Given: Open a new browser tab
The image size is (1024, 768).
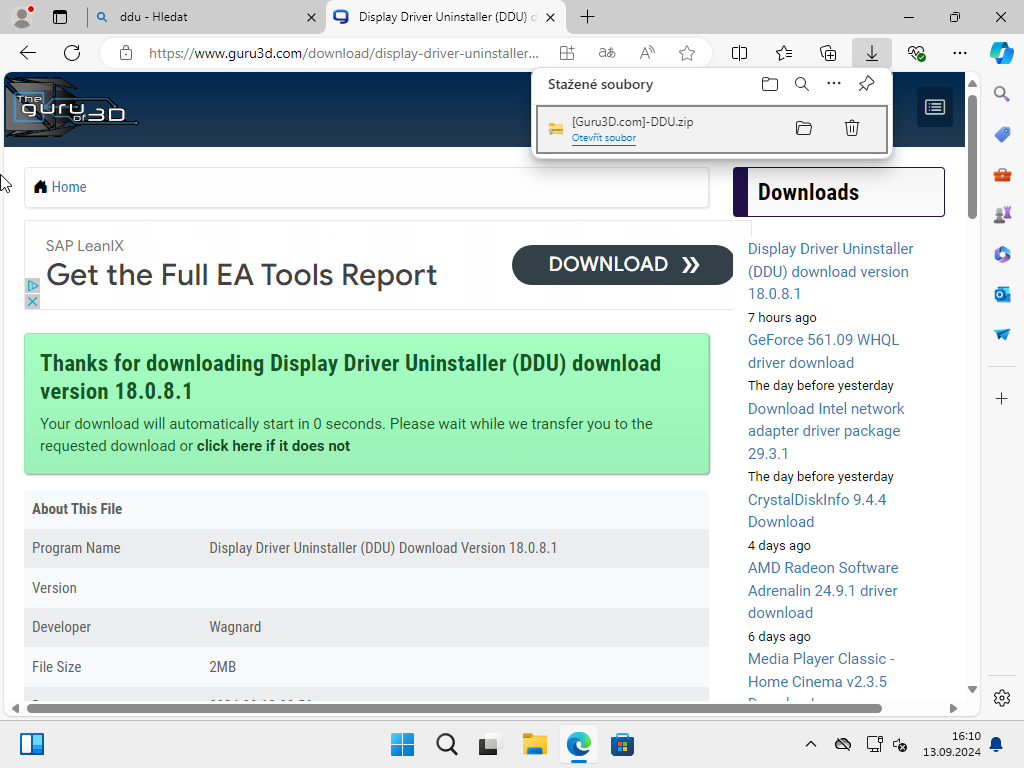Looking at the screenshot, I should coord(588,17).
